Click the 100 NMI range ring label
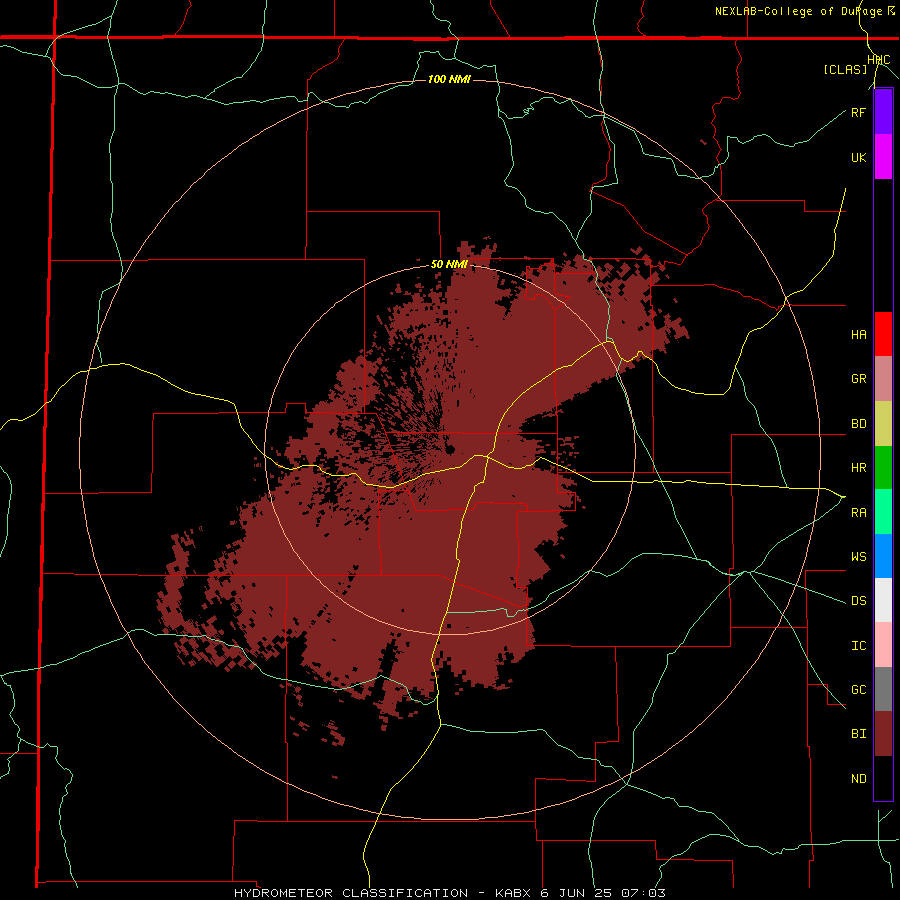900x900 pixels. pyautogui.click(x=449, y=79)
